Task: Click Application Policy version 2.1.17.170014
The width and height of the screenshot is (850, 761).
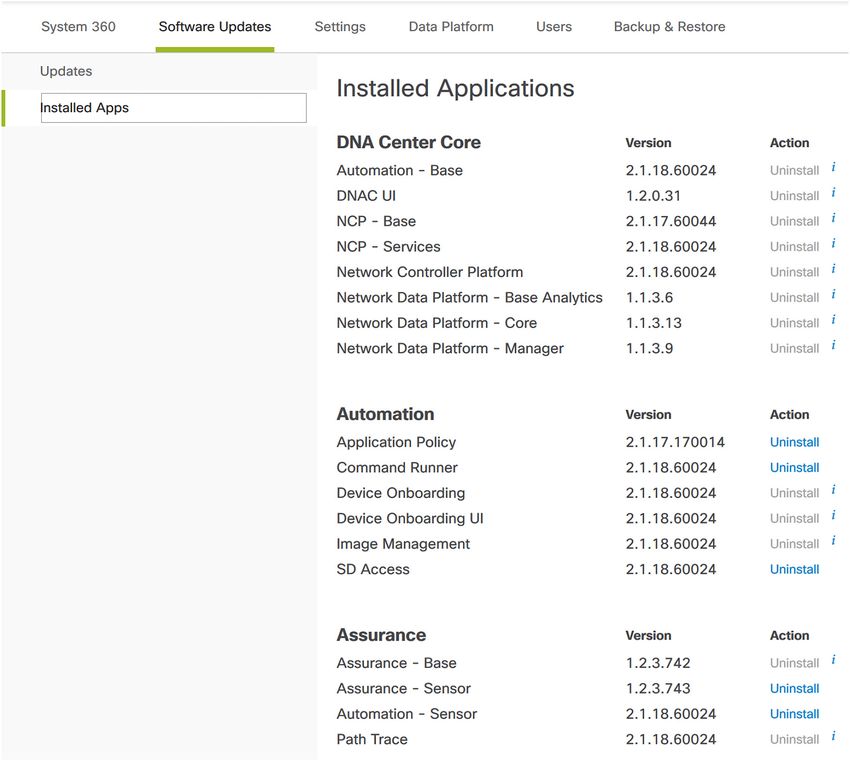Action: [675, 442]
